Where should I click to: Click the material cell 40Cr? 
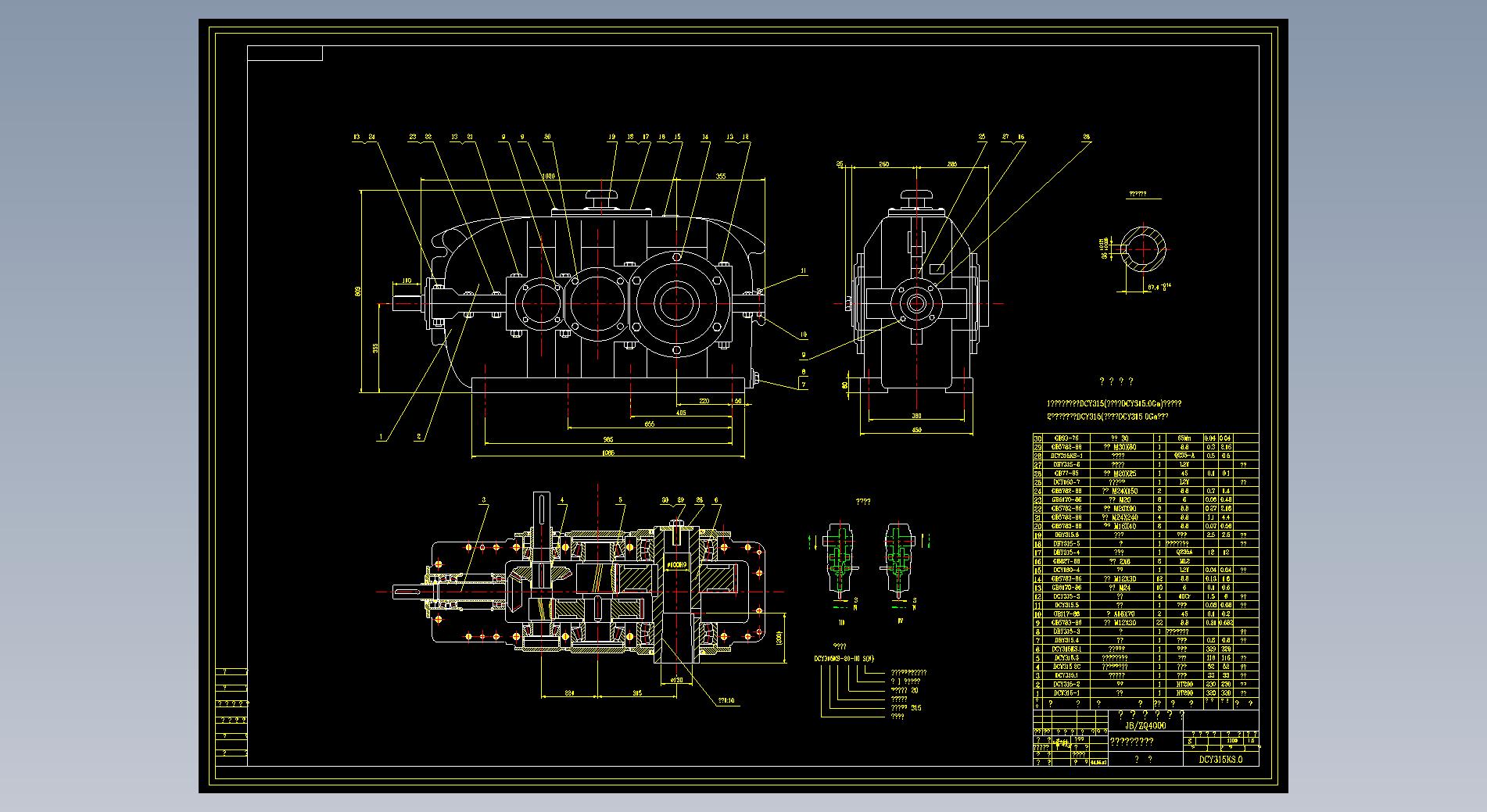tap(1184, 596)
